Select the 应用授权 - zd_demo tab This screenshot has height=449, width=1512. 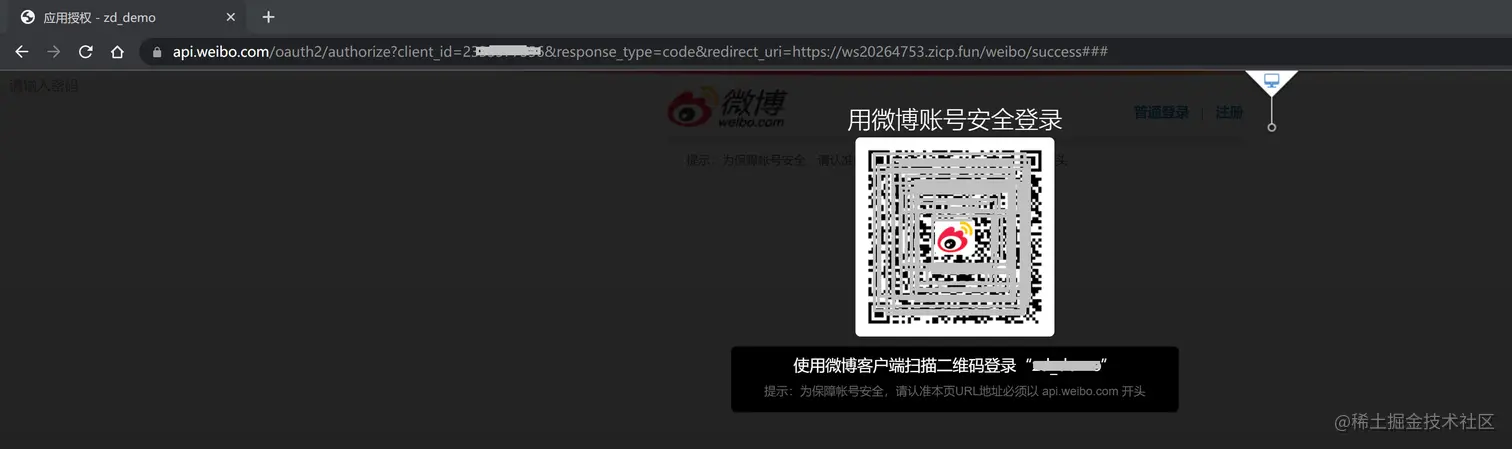point(126,17)
